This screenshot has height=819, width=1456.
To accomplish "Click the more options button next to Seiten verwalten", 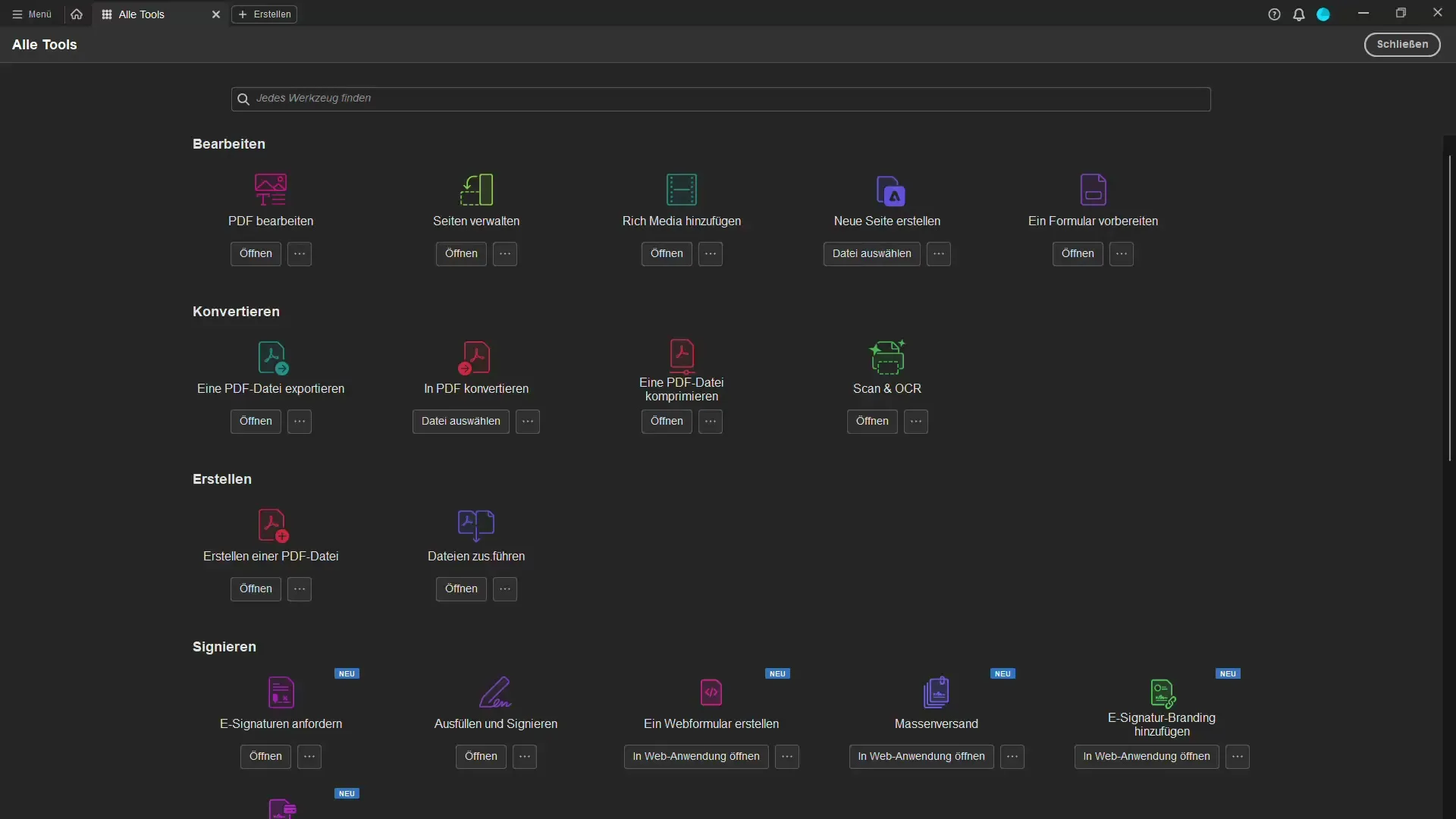I will click(x=505, y=253).
